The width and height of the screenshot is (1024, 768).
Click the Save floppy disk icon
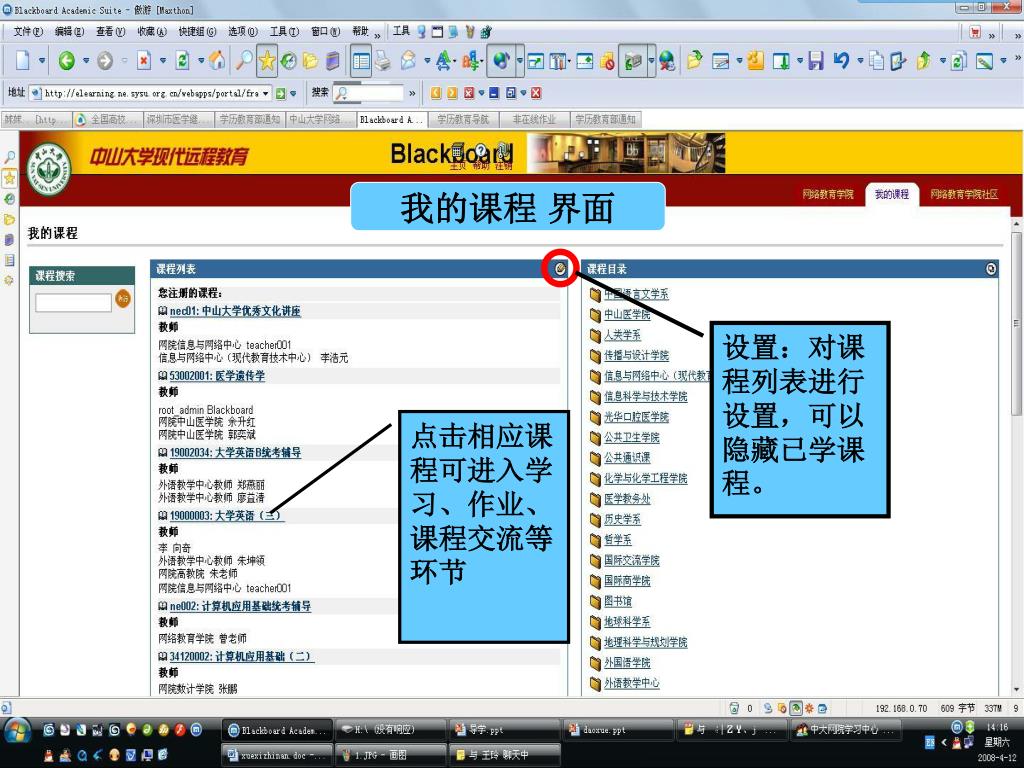coord(816,61)
